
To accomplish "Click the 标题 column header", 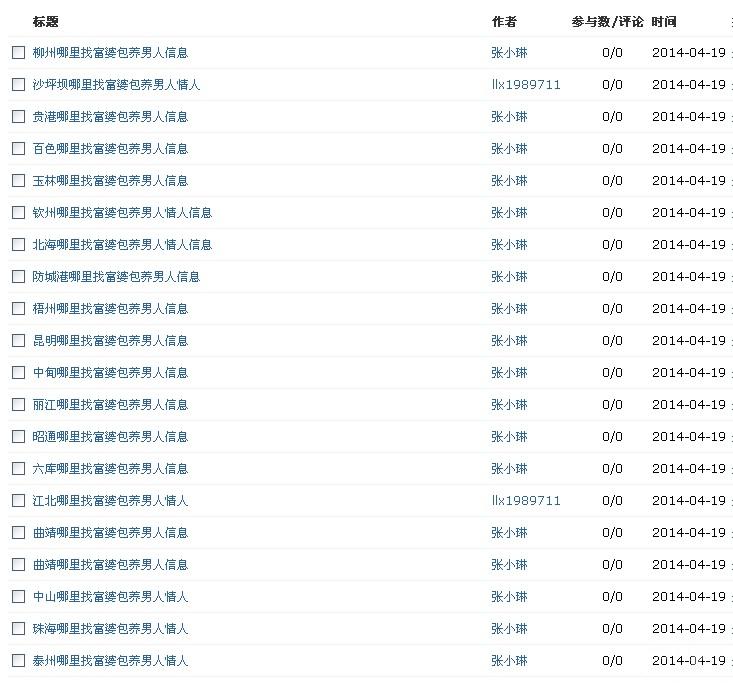I will 46,22.
